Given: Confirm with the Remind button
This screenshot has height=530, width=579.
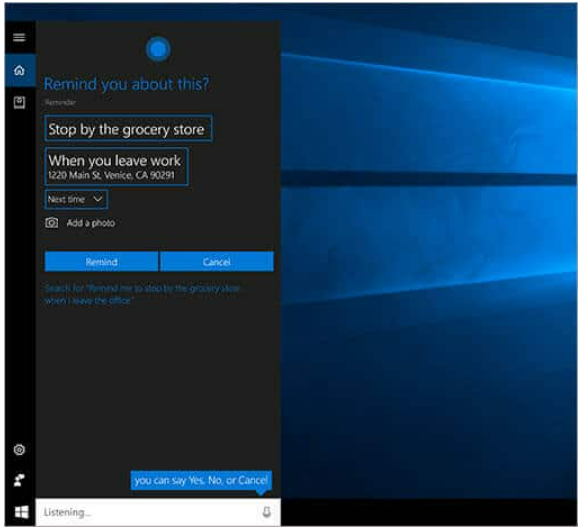Looking at the screenshot, I should pos(102,262).
